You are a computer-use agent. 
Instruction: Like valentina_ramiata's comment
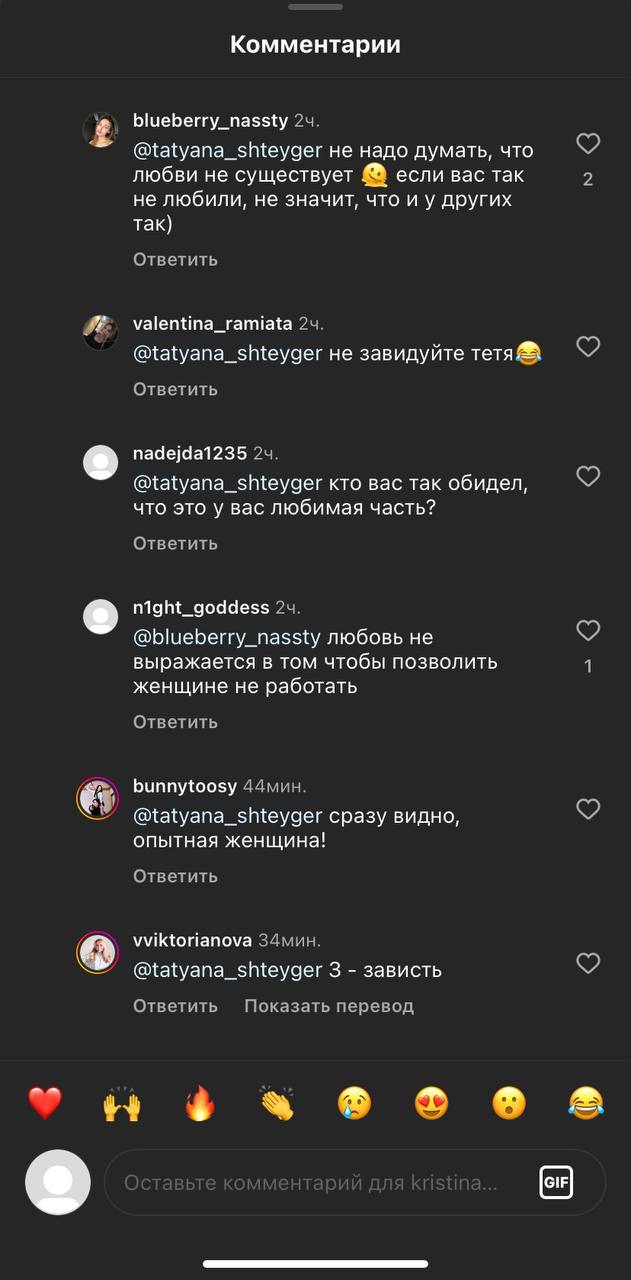tap(588, 347)
